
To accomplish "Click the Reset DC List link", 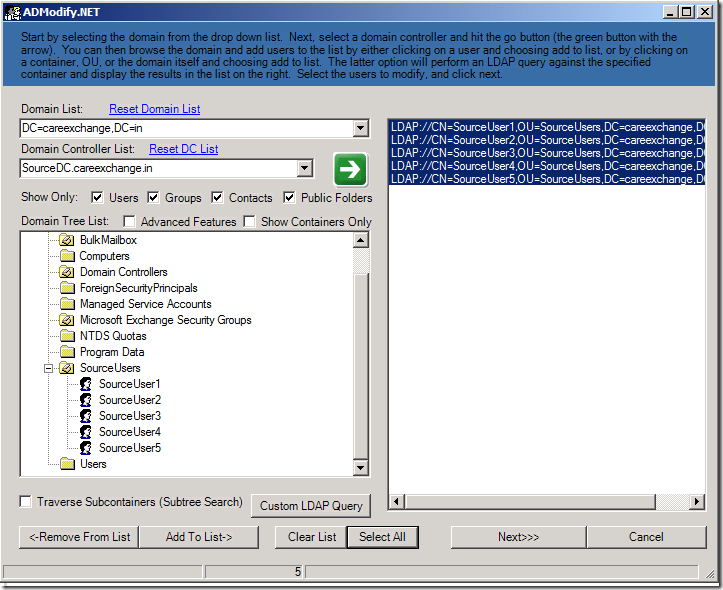I will click(184, 149).
